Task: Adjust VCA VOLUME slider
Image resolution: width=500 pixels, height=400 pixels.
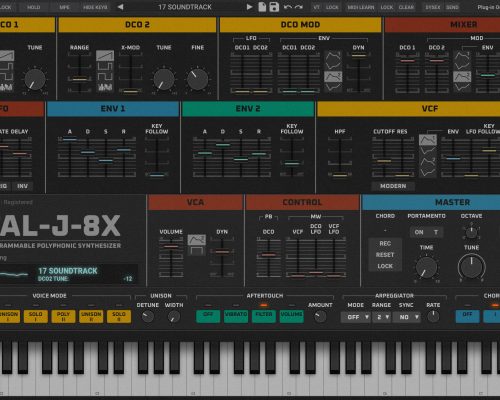Action: tap(171, 247)
